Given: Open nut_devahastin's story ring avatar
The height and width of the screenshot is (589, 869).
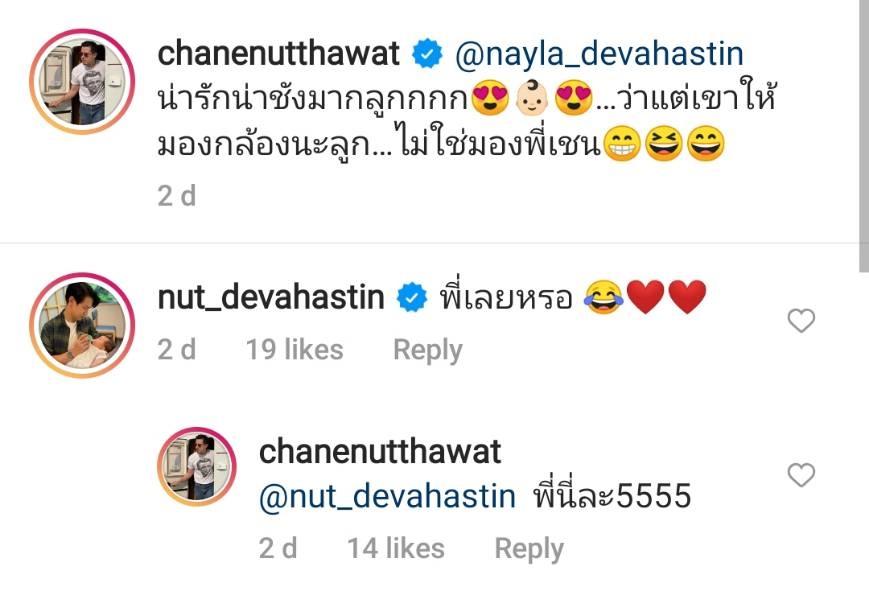Looking at the screenshot, I should click(82, 325).
